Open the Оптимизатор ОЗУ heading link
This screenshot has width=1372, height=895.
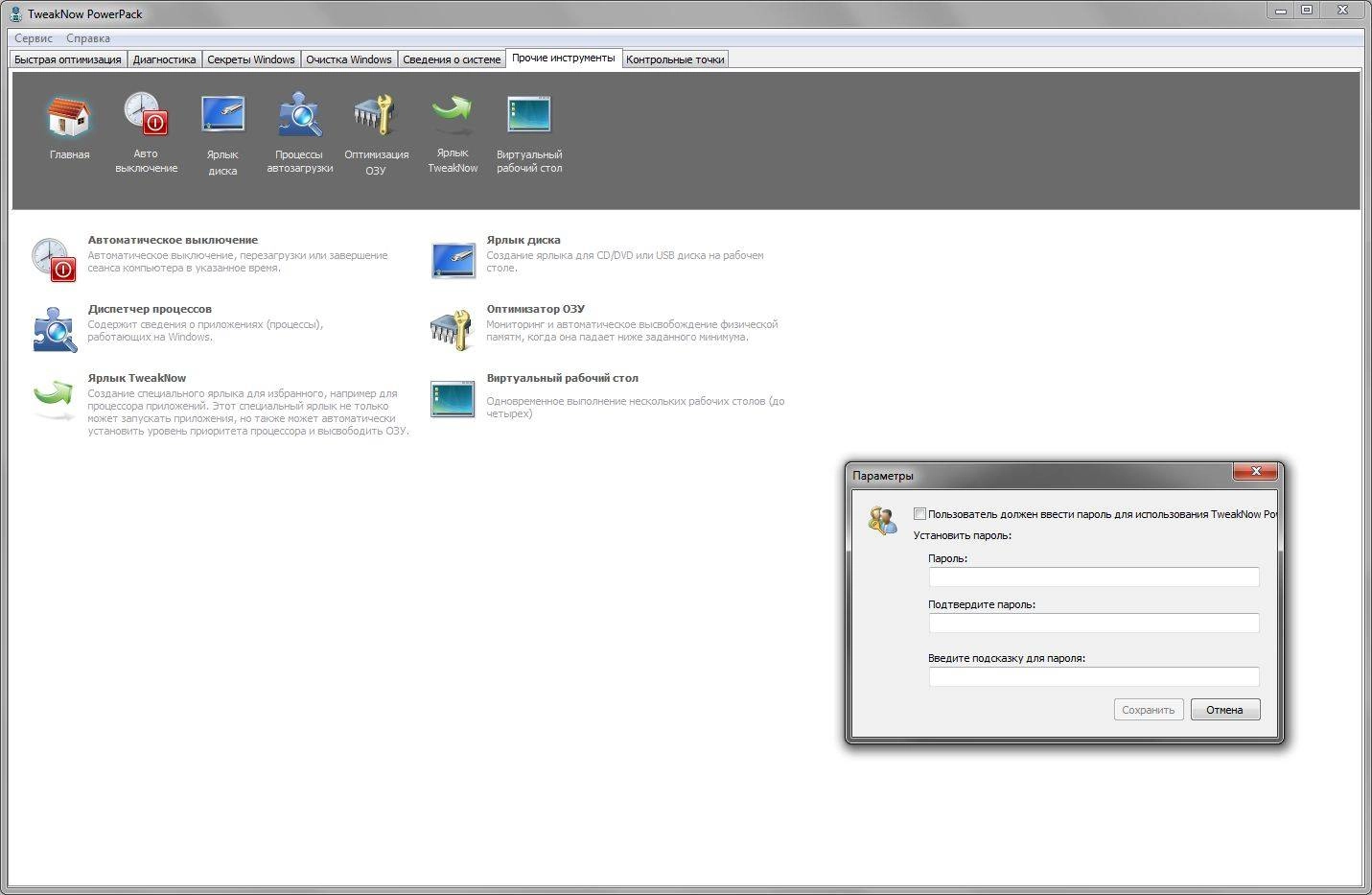[x=535, y=309]
